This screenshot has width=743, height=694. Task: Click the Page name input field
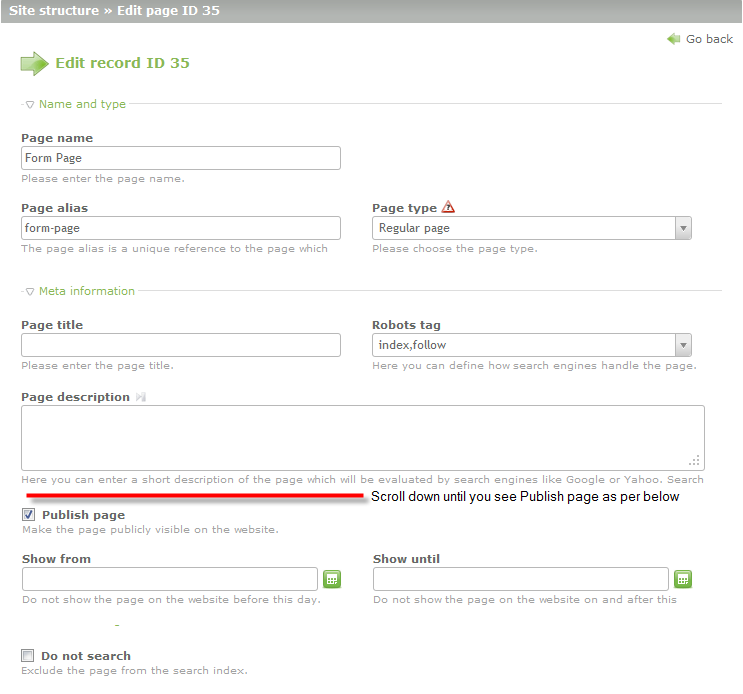click(x=181, y=158)
